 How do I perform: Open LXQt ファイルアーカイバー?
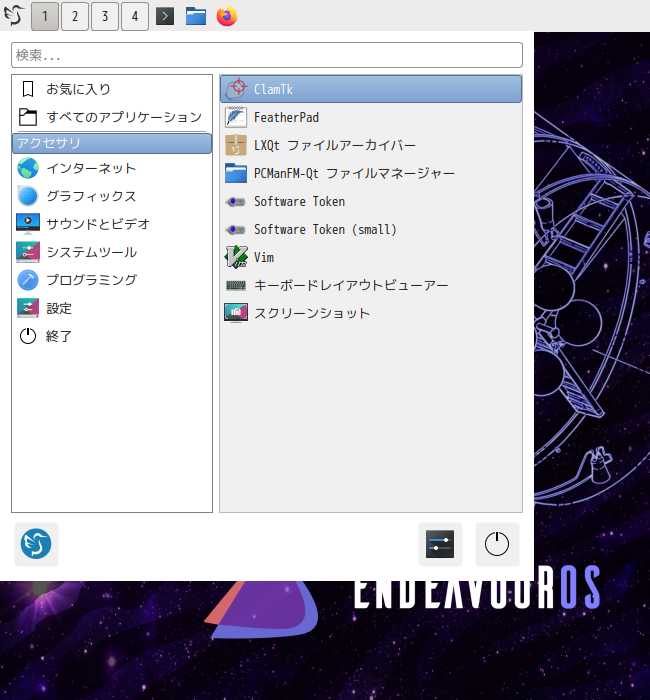coord(371,146)
